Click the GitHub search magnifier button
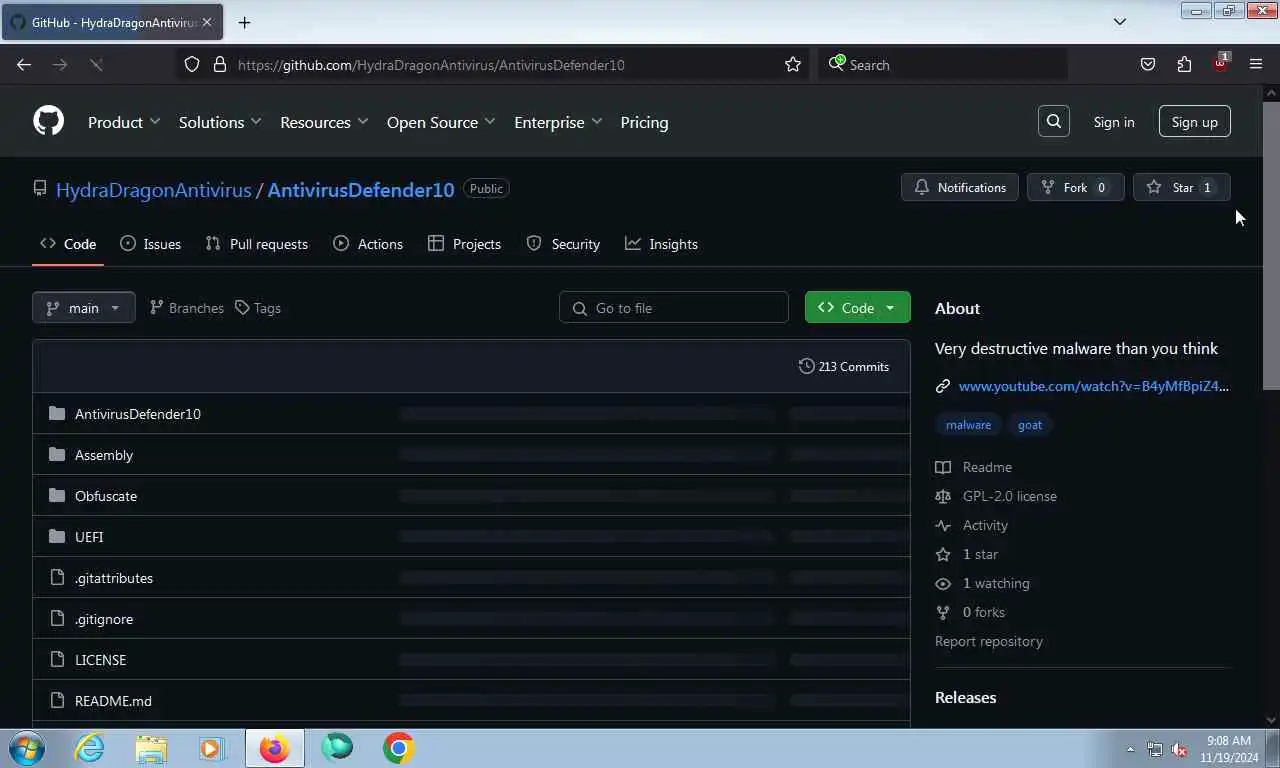The height and width of the screenshot is (768, 1280). tap(1054, 121)
